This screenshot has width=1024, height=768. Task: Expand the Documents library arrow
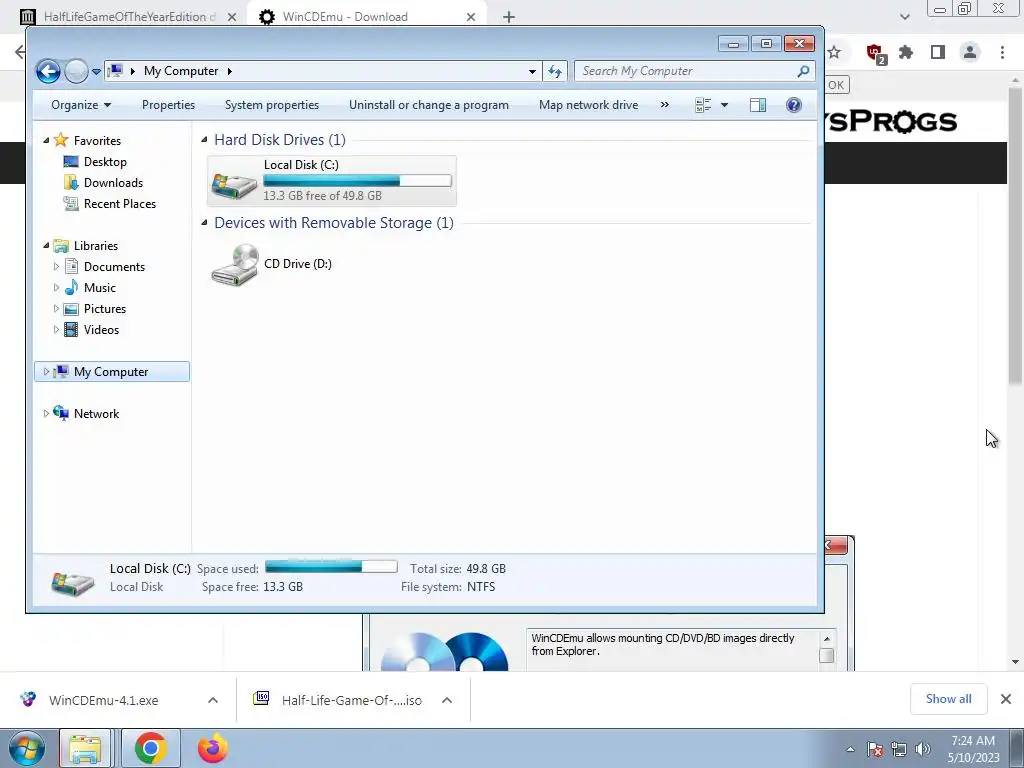point(56,266)
